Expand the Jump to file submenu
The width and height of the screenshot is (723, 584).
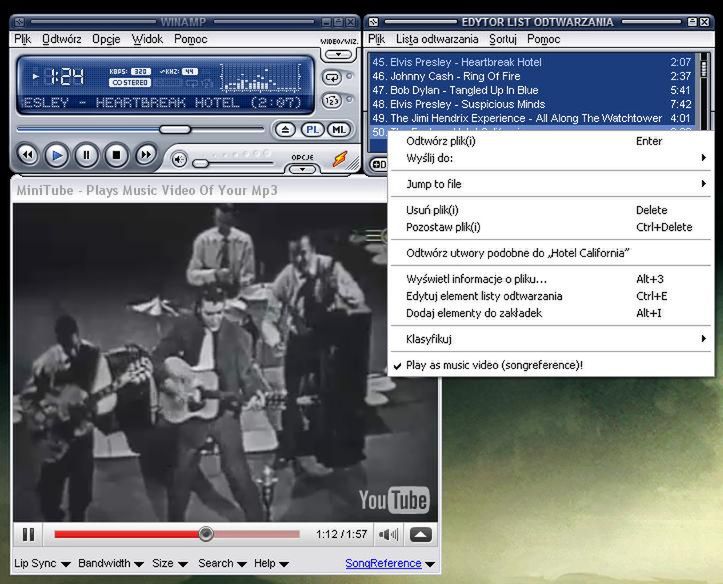[x=550, y=184]
